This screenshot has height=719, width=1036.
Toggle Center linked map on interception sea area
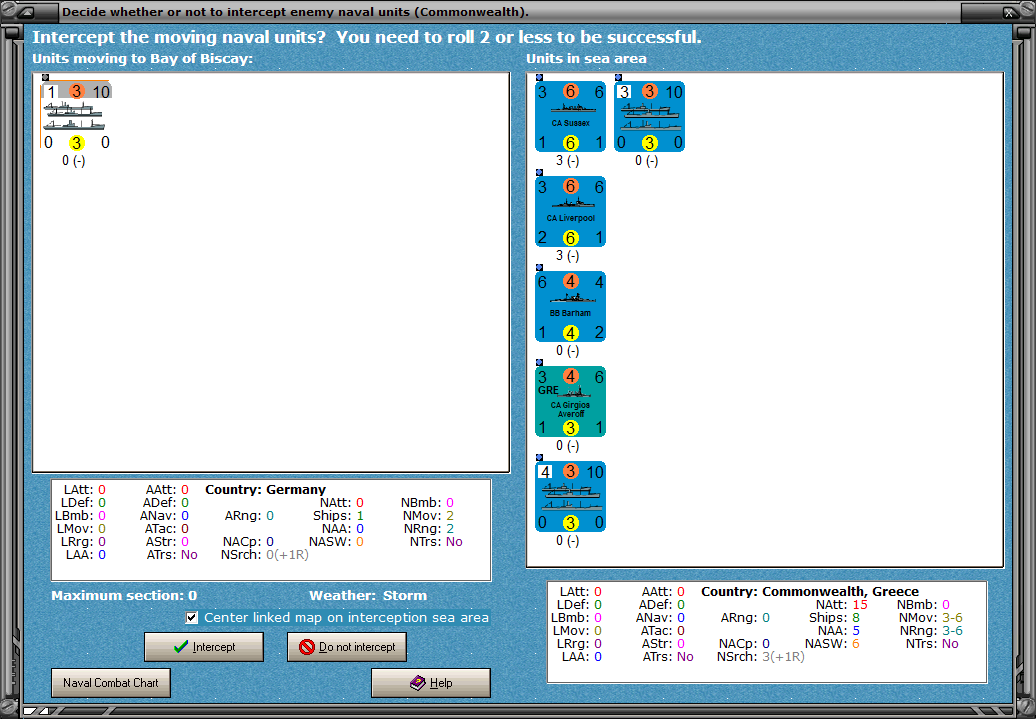pos(192,618)
